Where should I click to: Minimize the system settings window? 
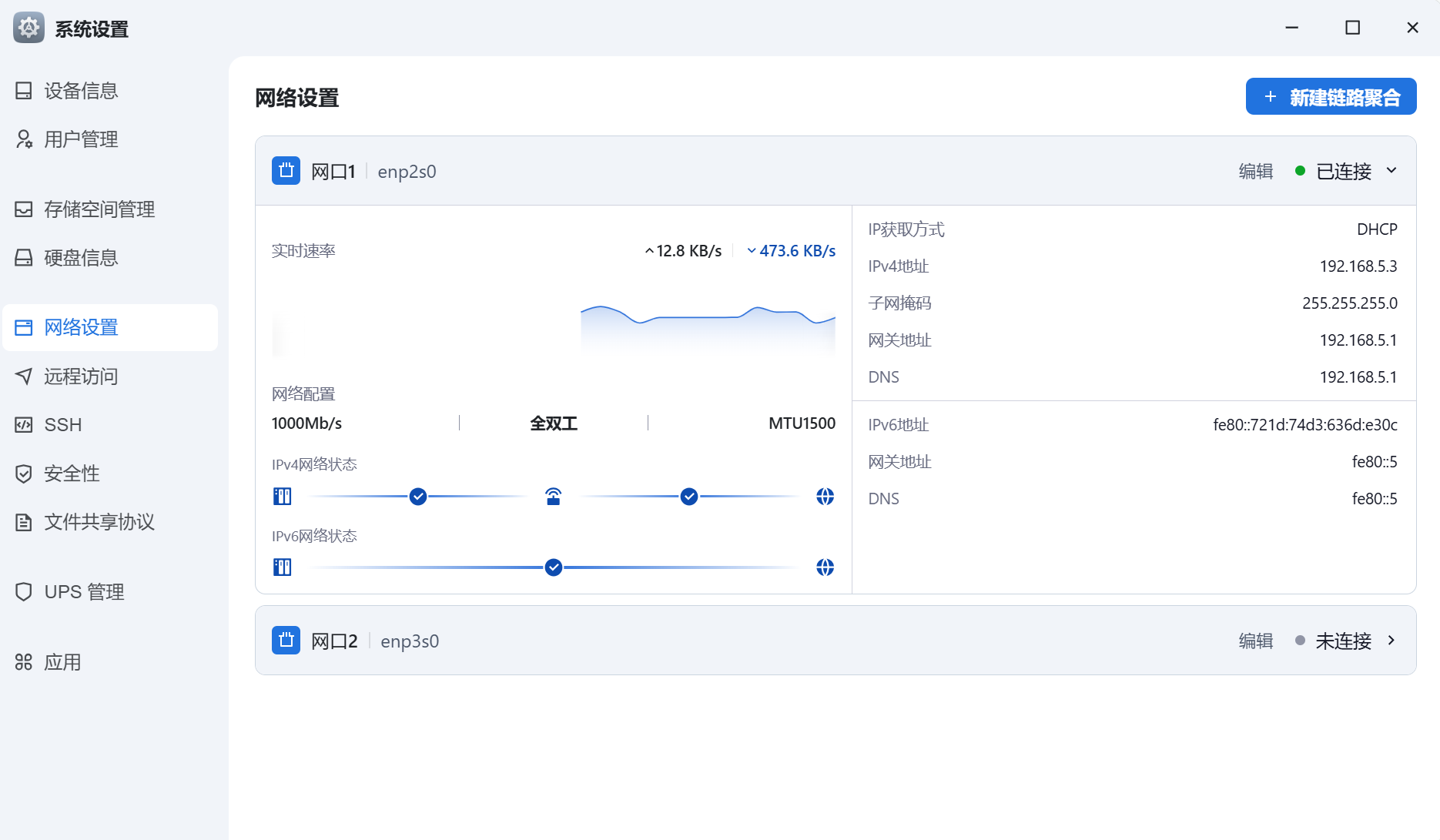click(1292, 28)
